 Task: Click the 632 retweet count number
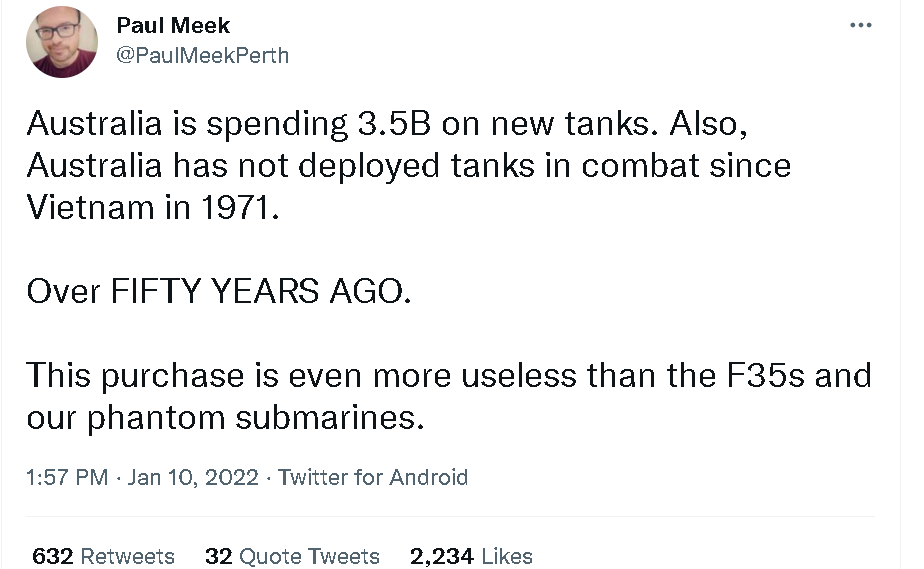[x=52, y=556]
